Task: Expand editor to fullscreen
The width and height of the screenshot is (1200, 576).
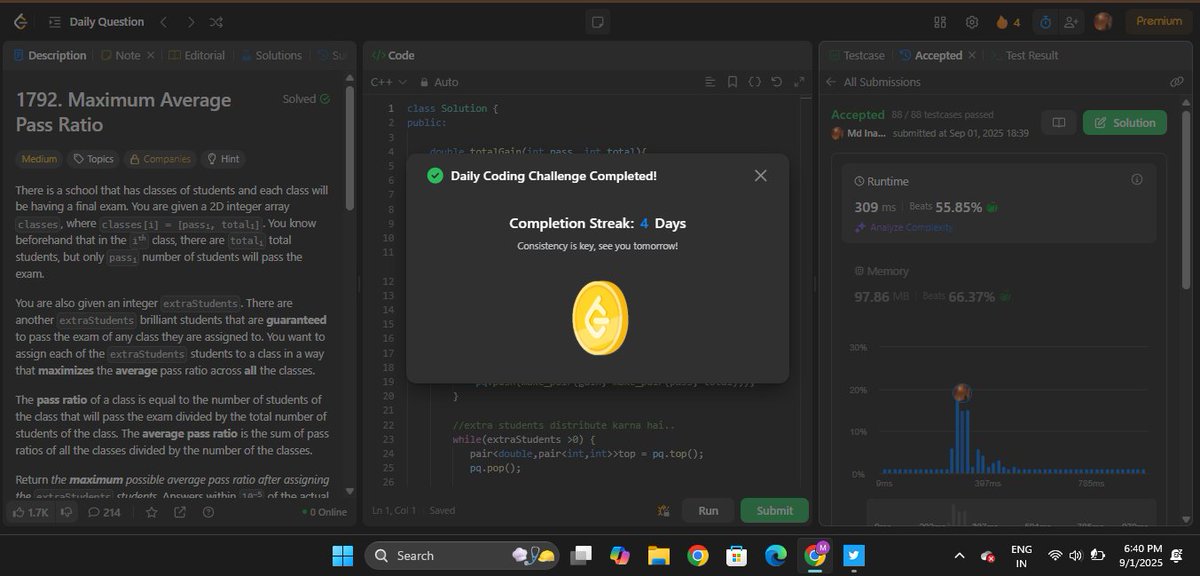Action: 799,82
